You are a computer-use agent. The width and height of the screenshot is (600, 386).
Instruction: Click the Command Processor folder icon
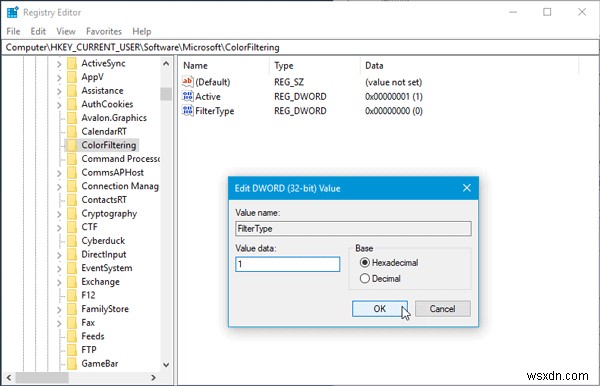72,159
